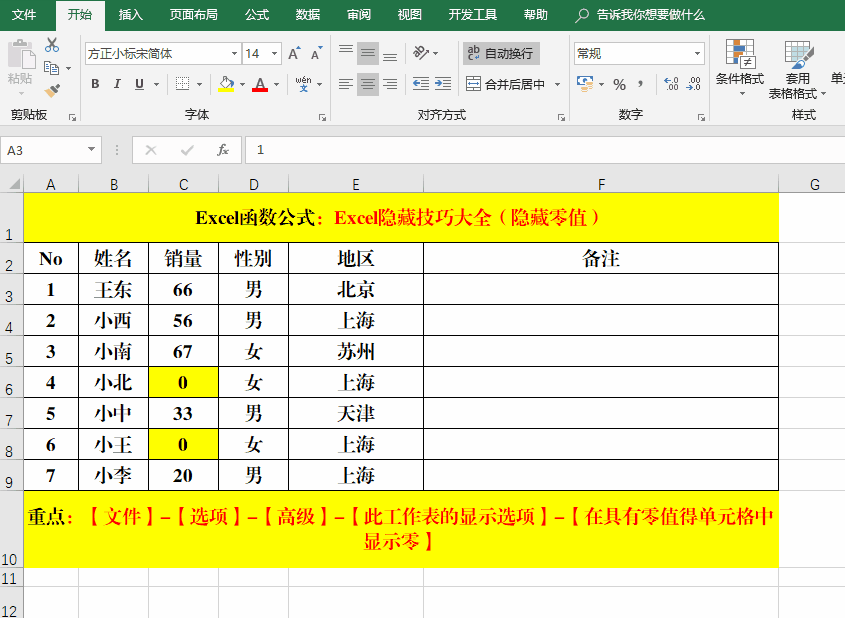Toggle 自动换行 wrap text

click(x=501, y=53)
